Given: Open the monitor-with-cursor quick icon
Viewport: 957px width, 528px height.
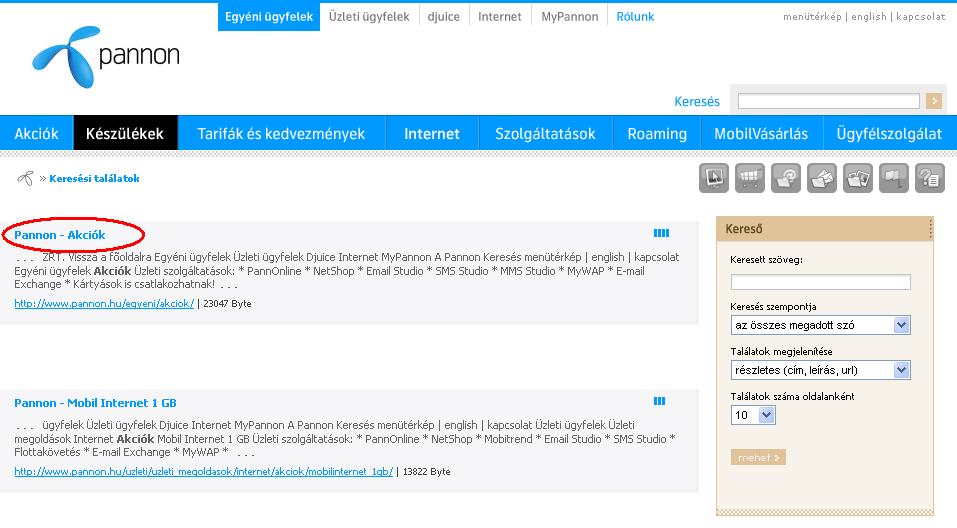Looking at the screenshot, I should (713, 178).
